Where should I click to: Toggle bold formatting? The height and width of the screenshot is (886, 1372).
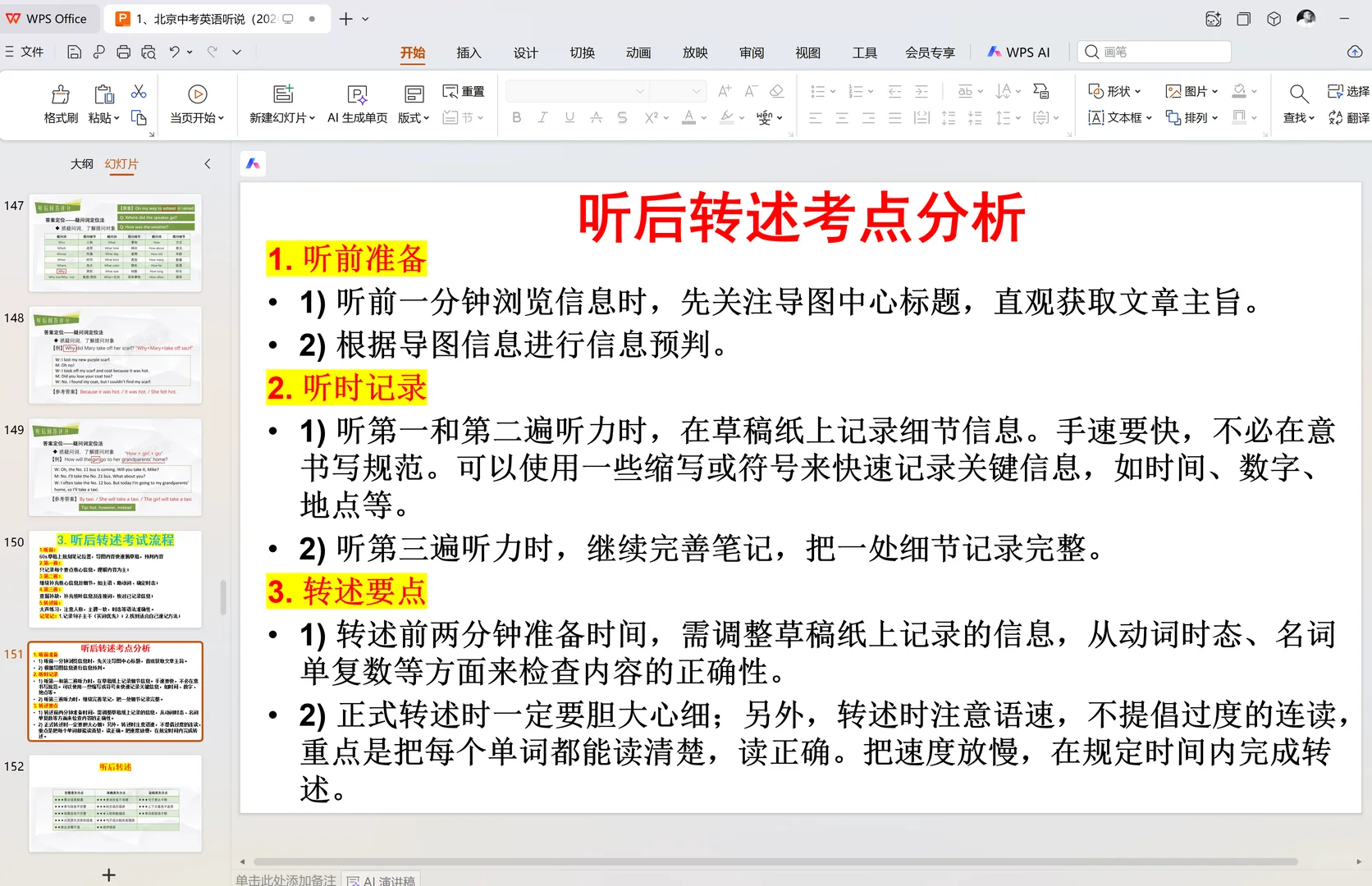(x=515, y=117)
